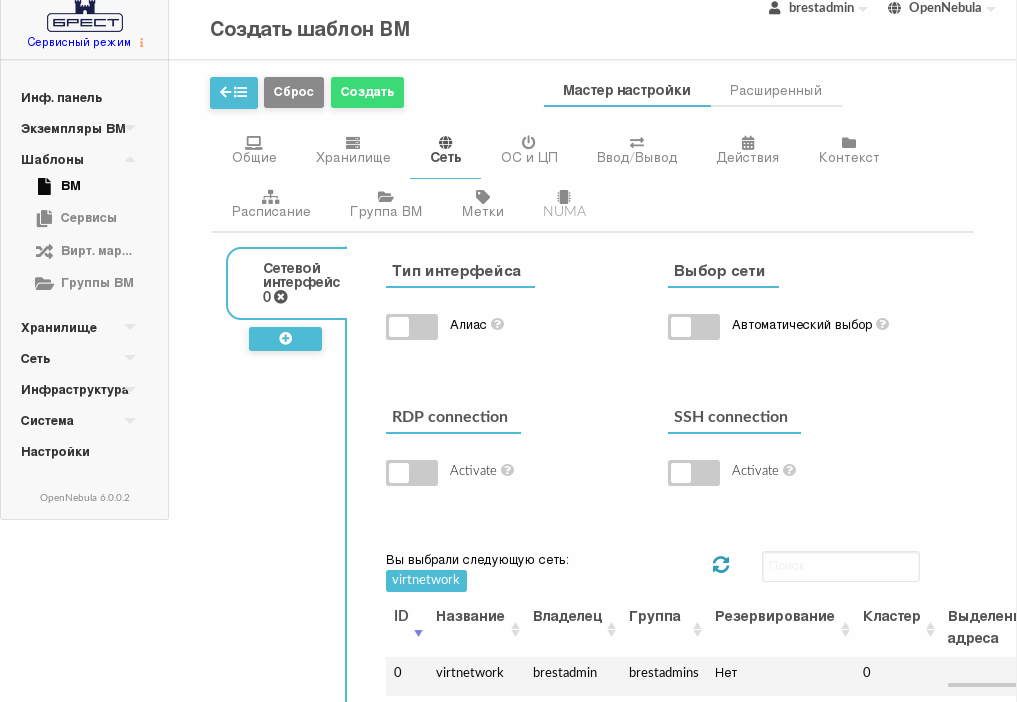Screen dimensions: 1017x702
Task: Toggle the Алиас switch
Action: [x=412, y=327]
